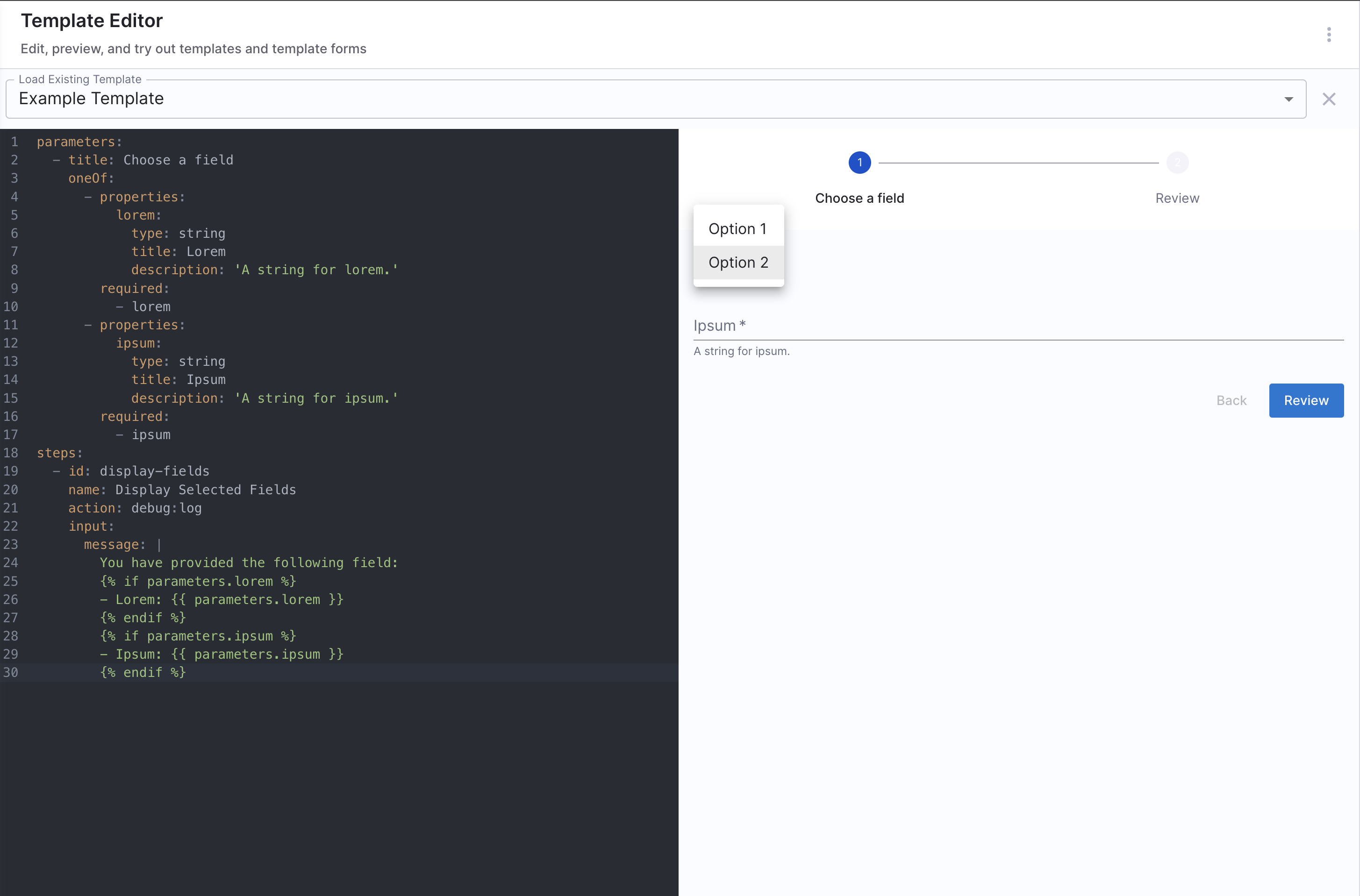Click line number 1 in gutter
Image resolution: width=1360 pixels, height=896 pixels.
[14, 142]
